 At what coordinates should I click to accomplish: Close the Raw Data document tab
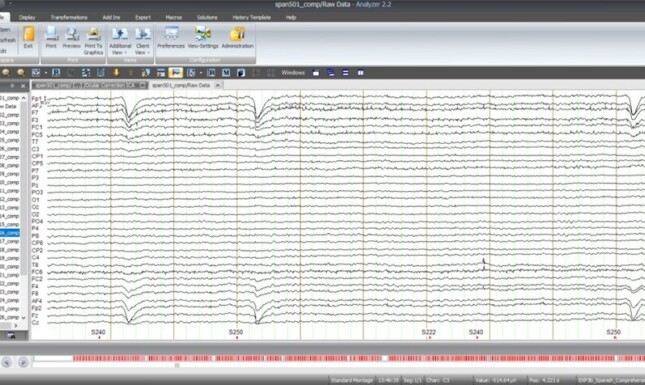(x=218, y=85)
